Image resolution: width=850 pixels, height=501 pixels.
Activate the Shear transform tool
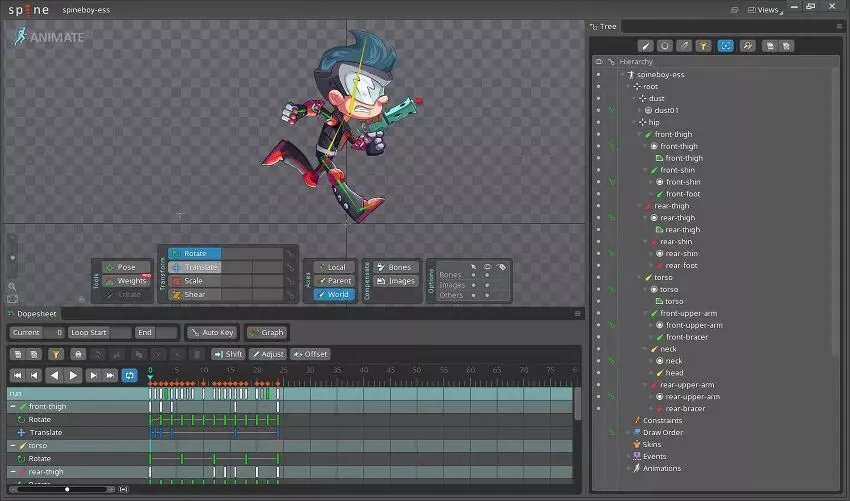(x=194, y=294)
